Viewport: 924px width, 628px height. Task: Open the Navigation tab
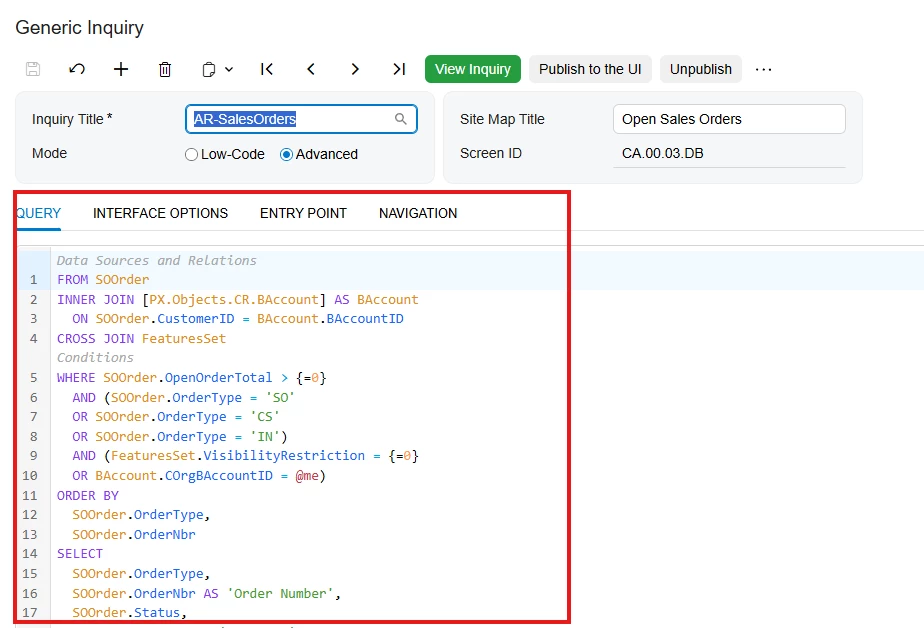(418, 213)
